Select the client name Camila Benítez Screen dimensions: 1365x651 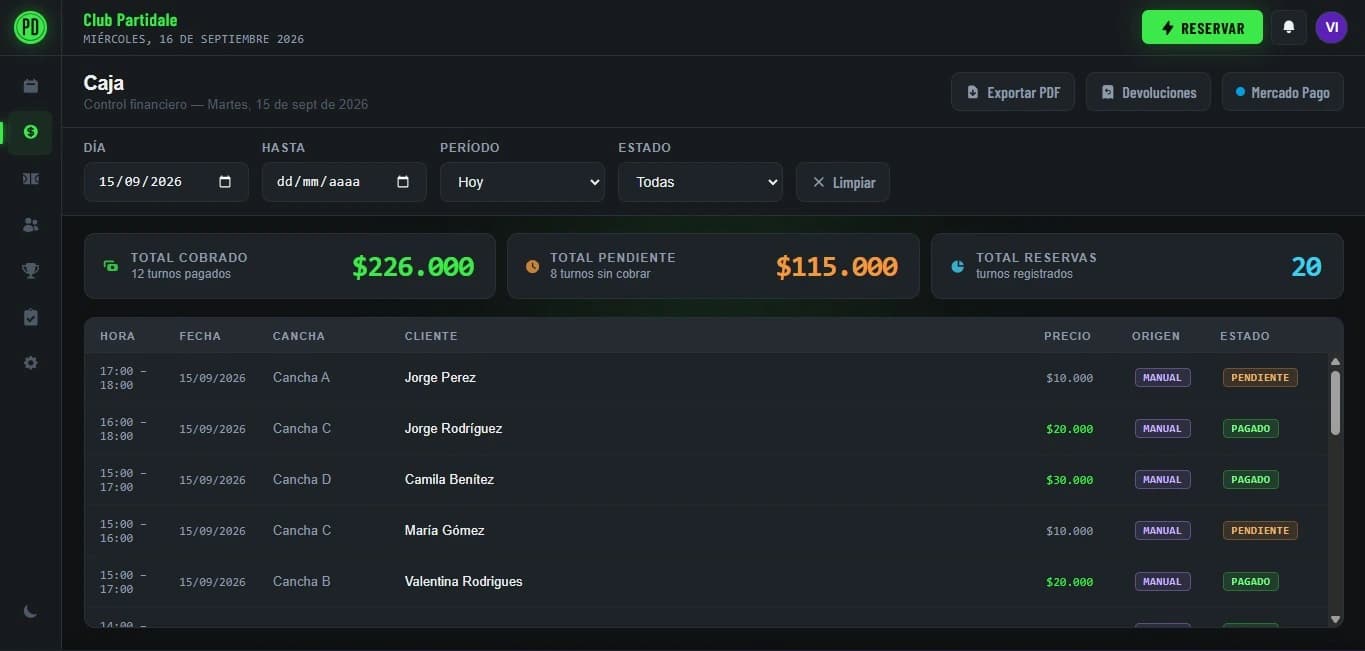pyautogui.click(x=449, y=480)
